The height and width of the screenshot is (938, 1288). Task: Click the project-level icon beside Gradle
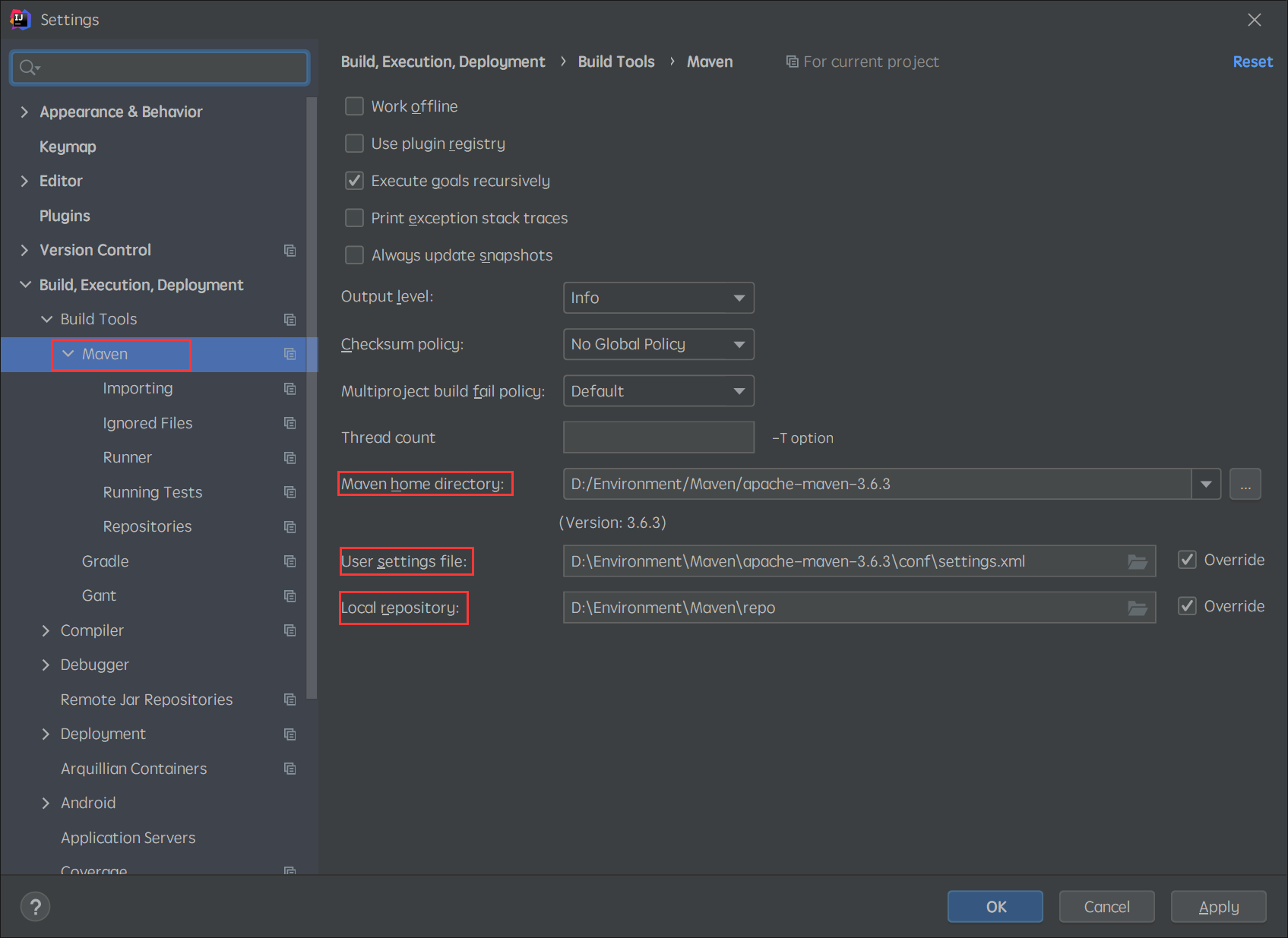click(290, 561)
